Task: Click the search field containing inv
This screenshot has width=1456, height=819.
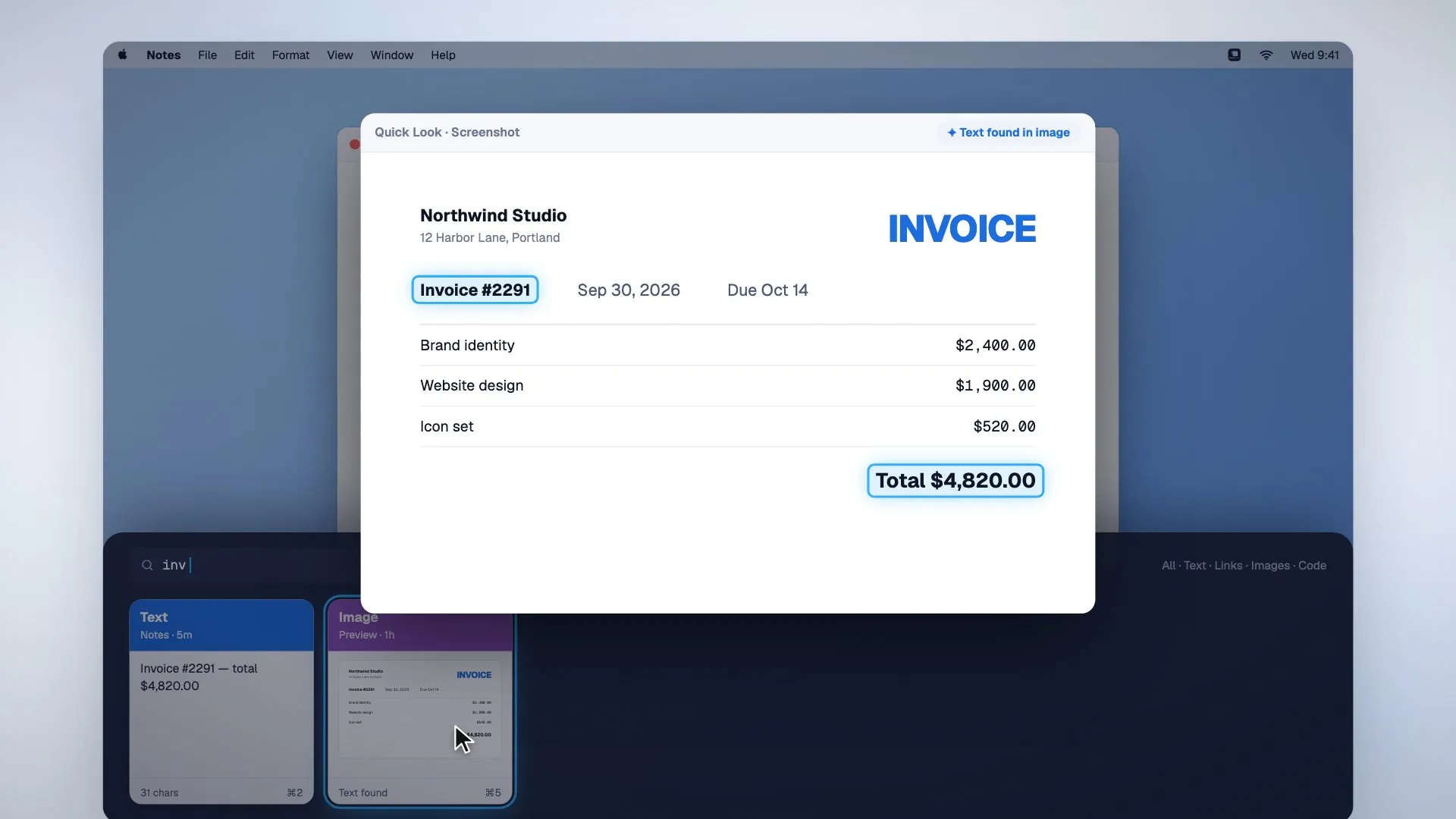Action: (x=244, y=565)
